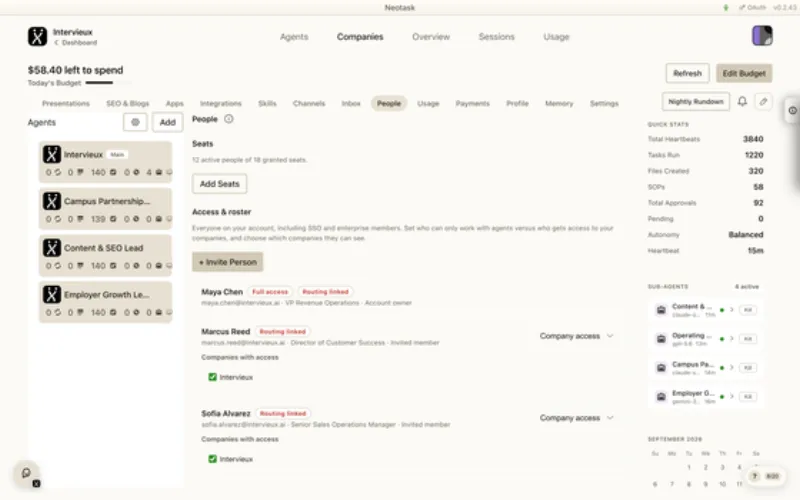Click the Add Seats button
Screen dimensions: 800x500
coord(219,184)
